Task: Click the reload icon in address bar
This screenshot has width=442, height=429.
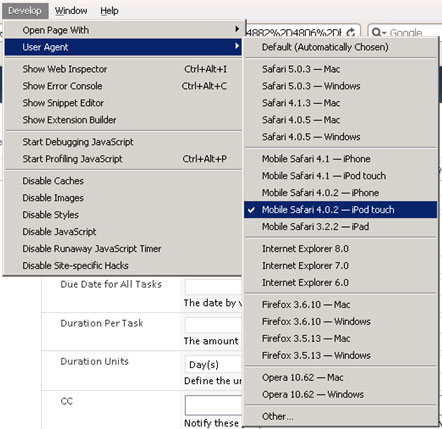Action: coord(351,32)
